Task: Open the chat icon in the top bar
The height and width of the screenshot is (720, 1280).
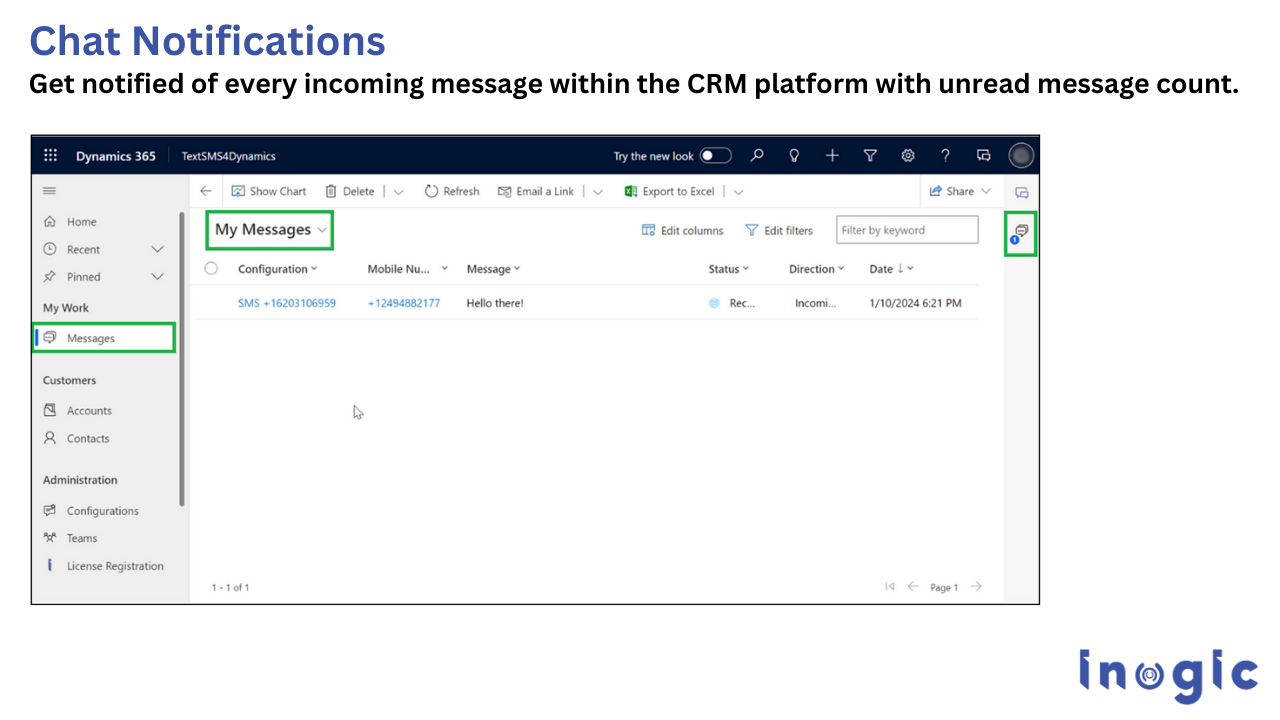Action: pyautogui.click(x=983, y=155)
